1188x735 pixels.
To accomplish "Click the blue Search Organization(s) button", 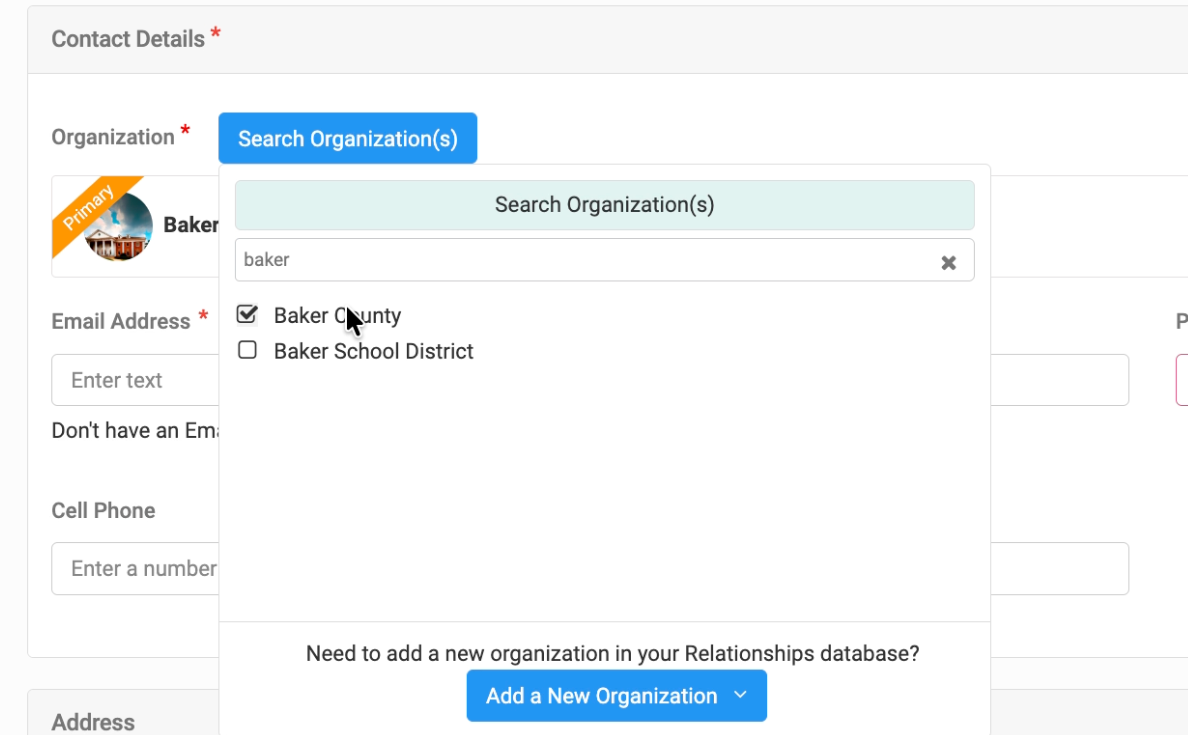I will tap(347, 138).
